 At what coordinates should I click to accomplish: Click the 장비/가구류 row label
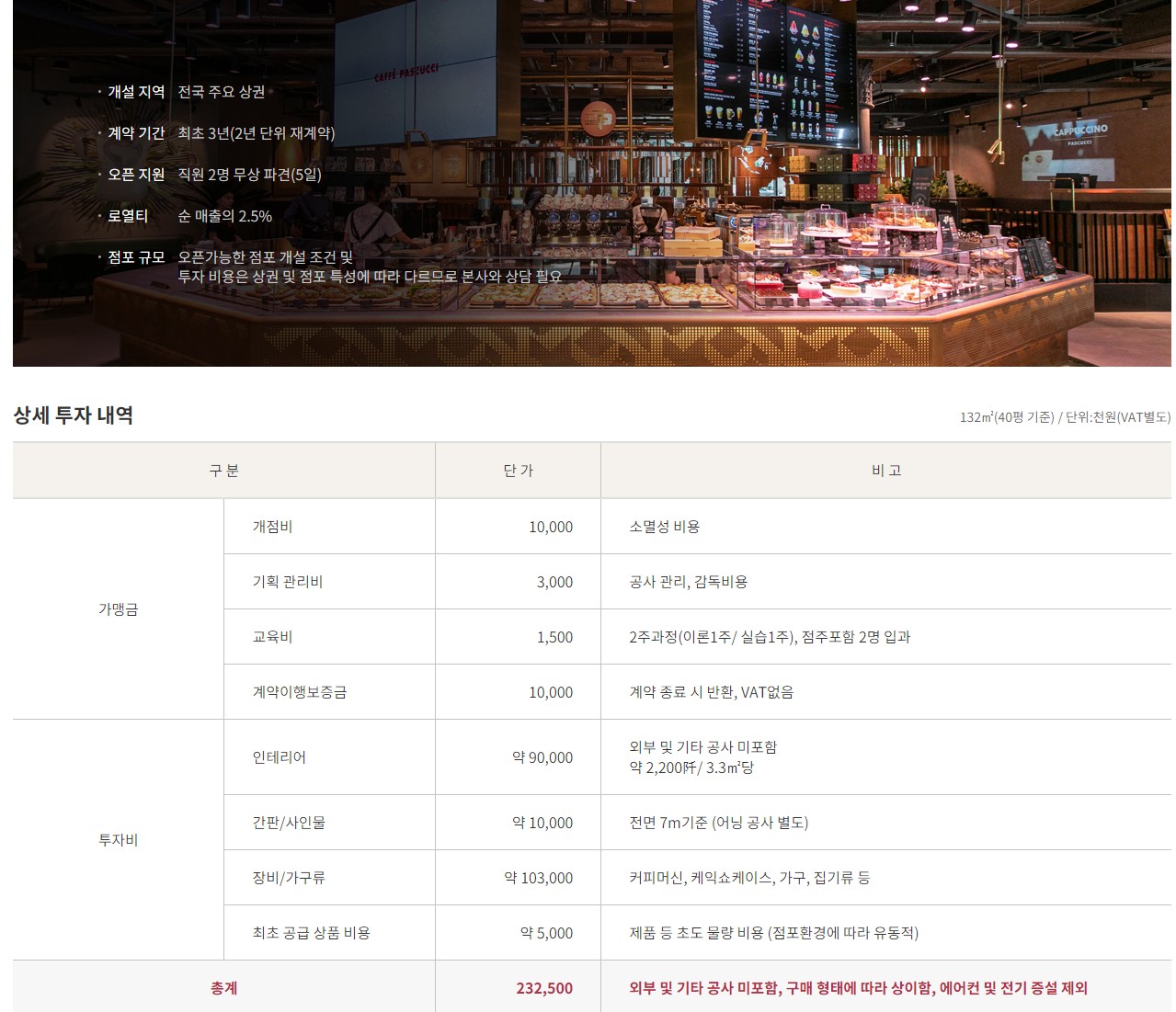click(289, 878)
